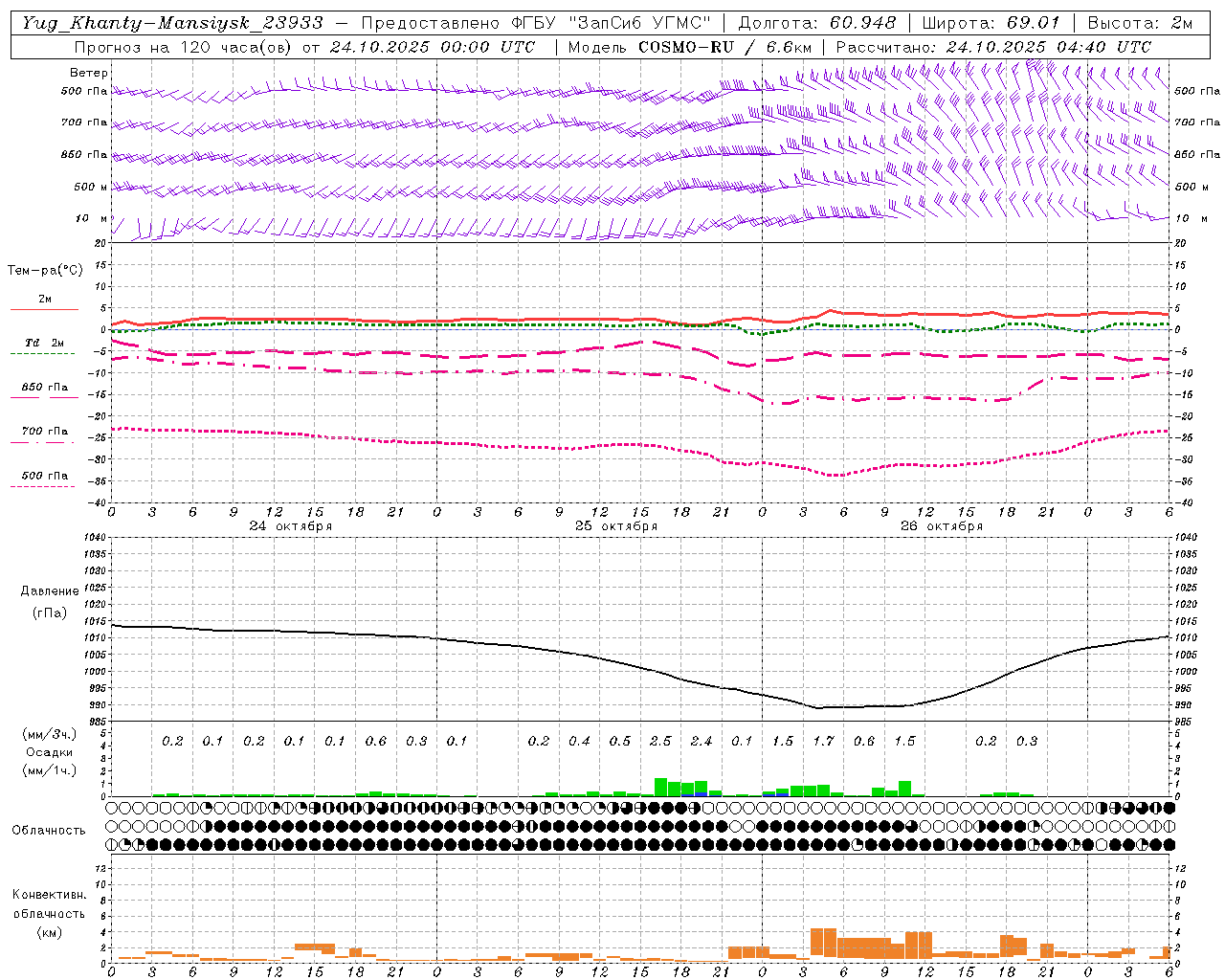Click the Широта: 69.01 value
This screenshot has width=1225, height=980.
(x=991, y=23)
